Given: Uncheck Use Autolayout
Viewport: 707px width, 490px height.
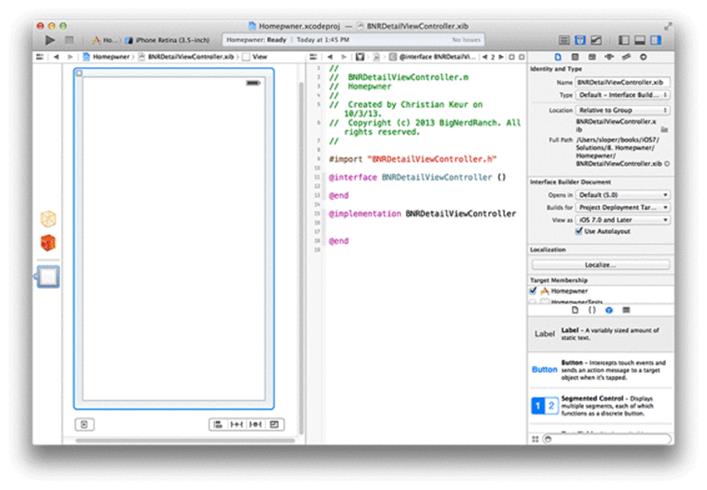Looking at the screenshot, I should point(579,231).
